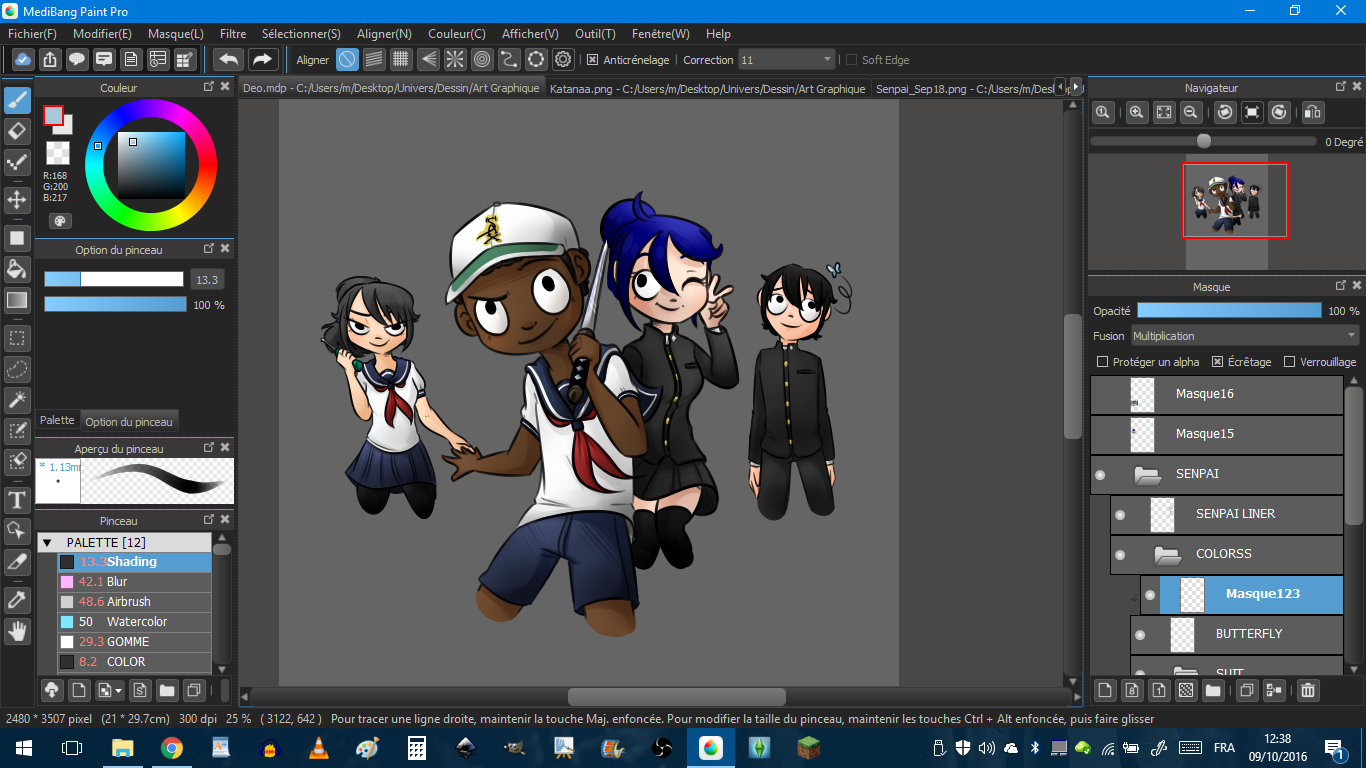Enable the concentric circle snap guide
Image resolution: width=1366 pixels, height=768 pixels.
click(x=482, y=59)
